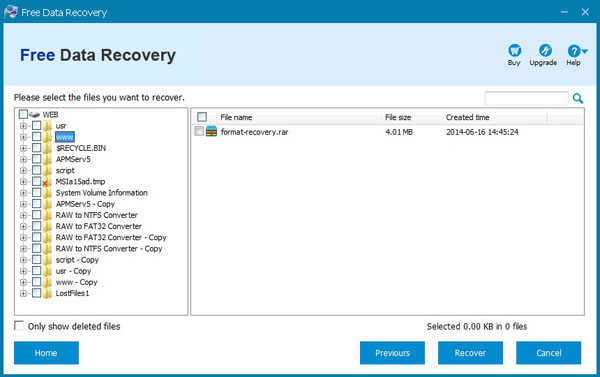
Task: Check the selected www folder checkbox
Action: tap(36, 136)
